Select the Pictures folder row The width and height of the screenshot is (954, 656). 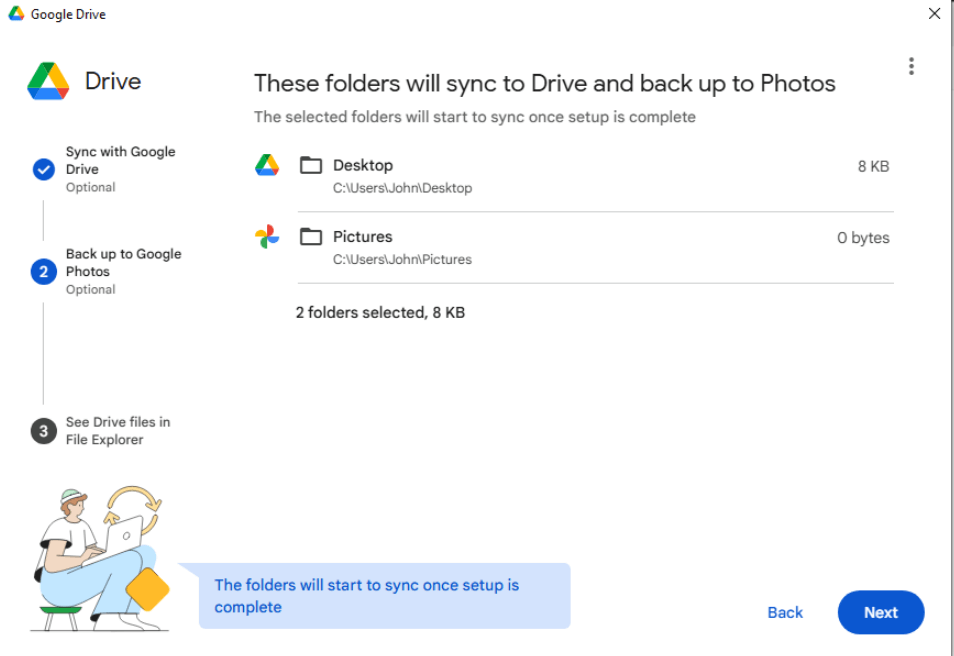click(590, 247)
